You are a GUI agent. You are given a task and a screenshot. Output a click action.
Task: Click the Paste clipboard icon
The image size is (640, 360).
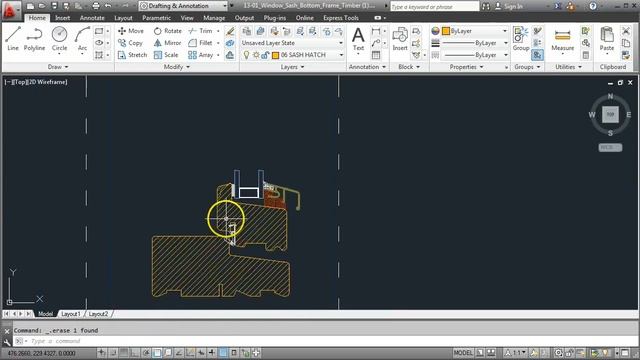607,39
